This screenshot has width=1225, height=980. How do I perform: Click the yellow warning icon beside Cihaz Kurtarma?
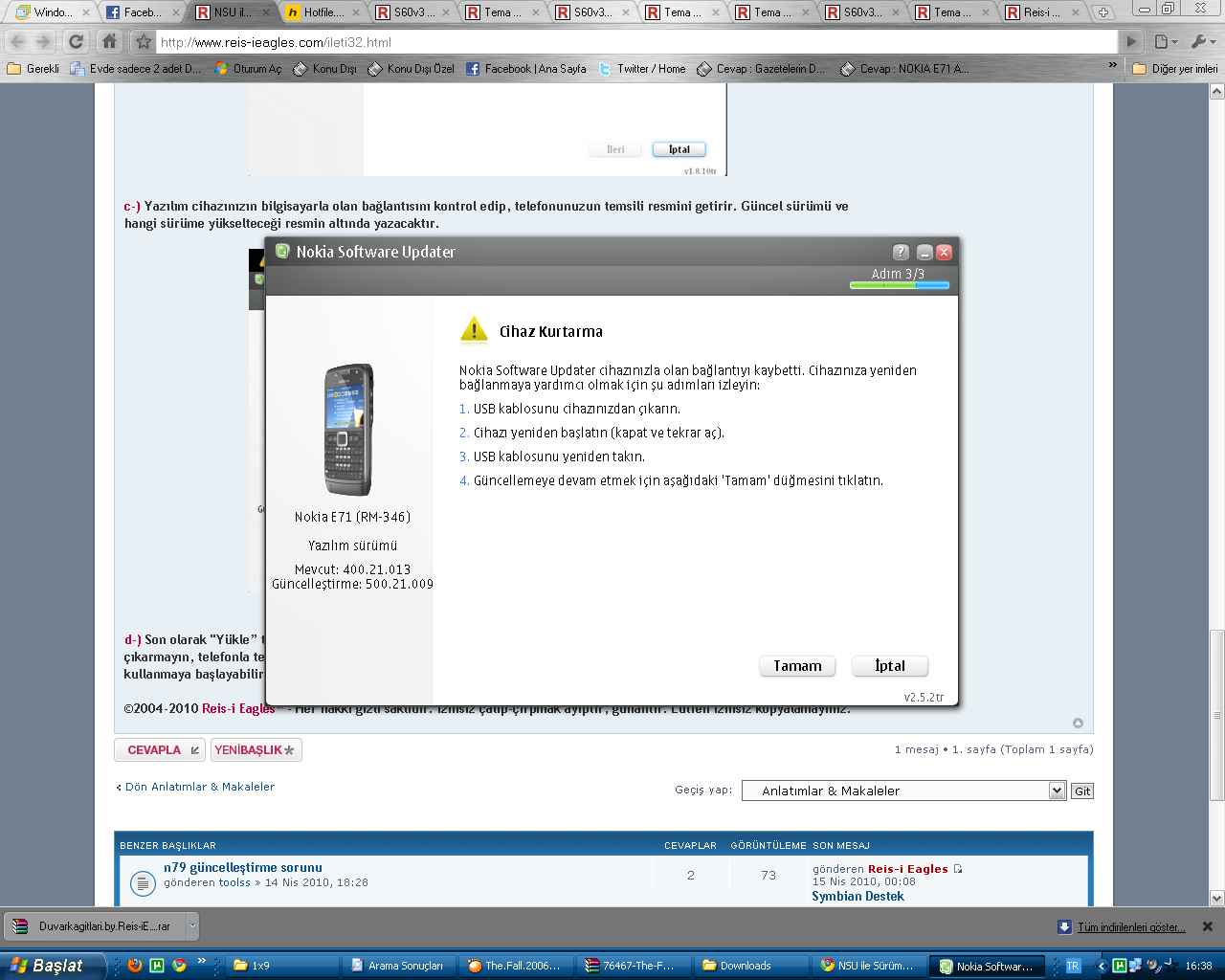pyautogui.click(x=474, y=330)
